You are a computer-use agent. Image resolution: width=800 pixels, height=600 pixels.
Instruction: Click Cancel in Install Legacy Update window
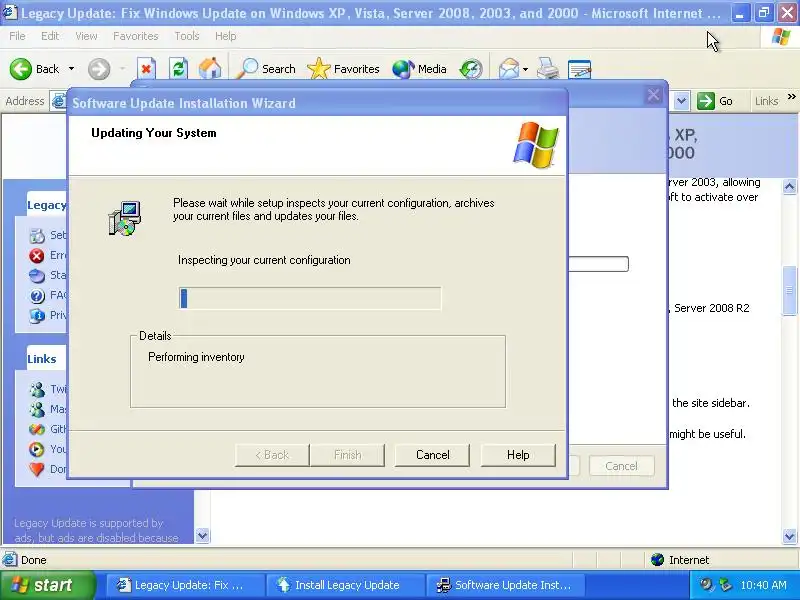[x=621, y=466]
